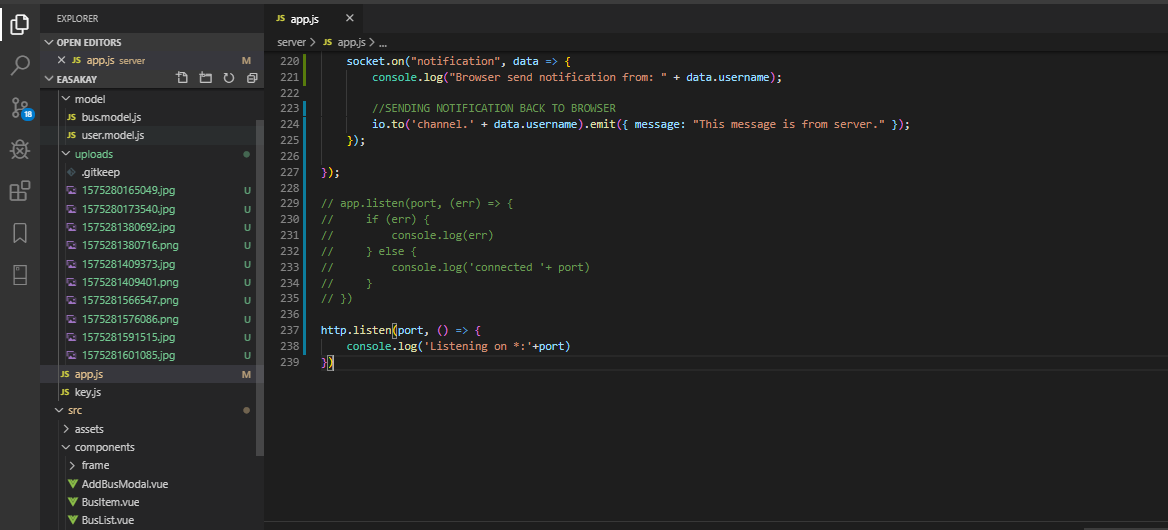Click the EXPLORER panel title

77,19
